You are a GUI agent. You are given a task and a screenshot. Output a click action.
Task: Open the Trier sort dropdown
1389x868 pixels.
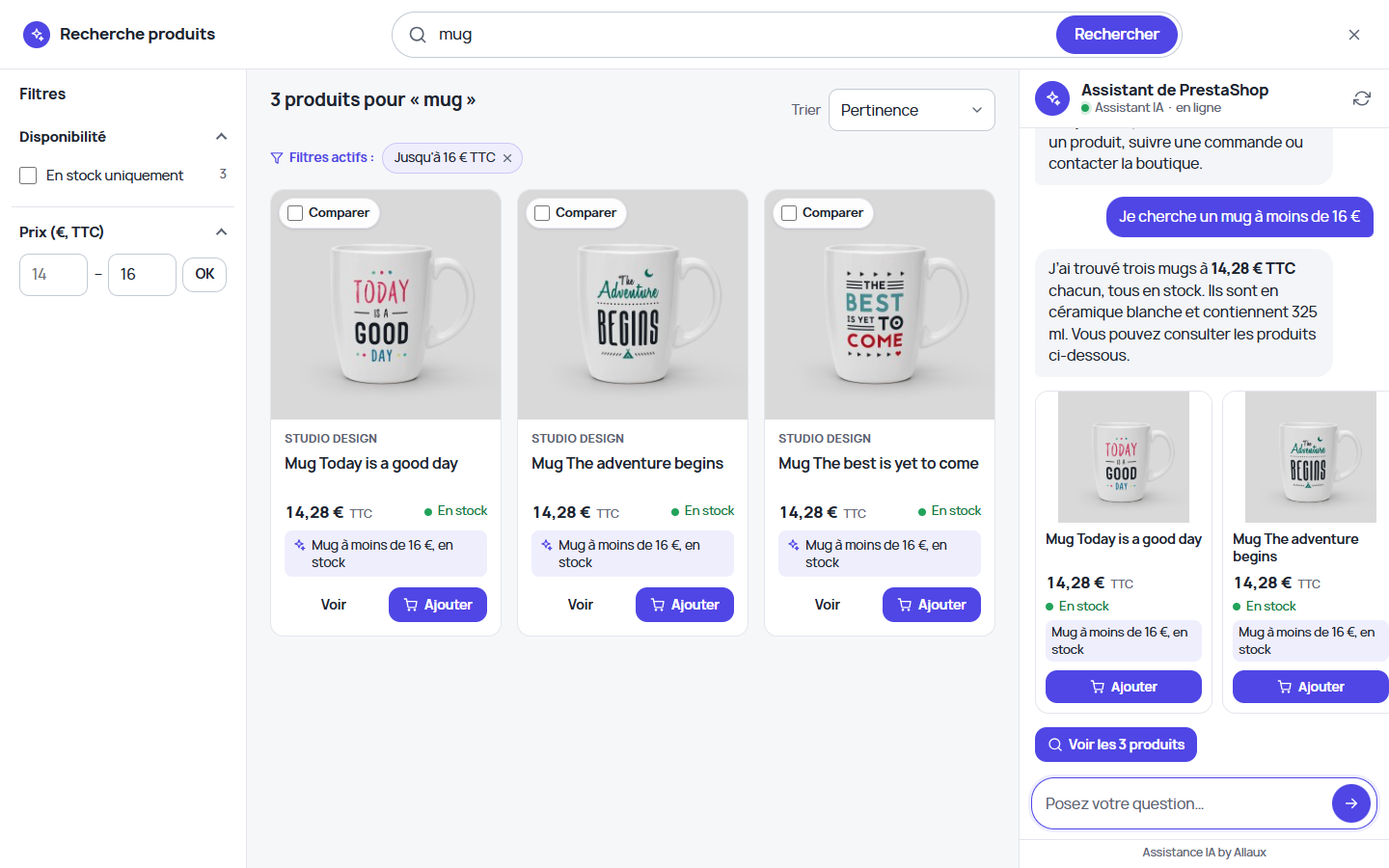[x=912, y=110]
